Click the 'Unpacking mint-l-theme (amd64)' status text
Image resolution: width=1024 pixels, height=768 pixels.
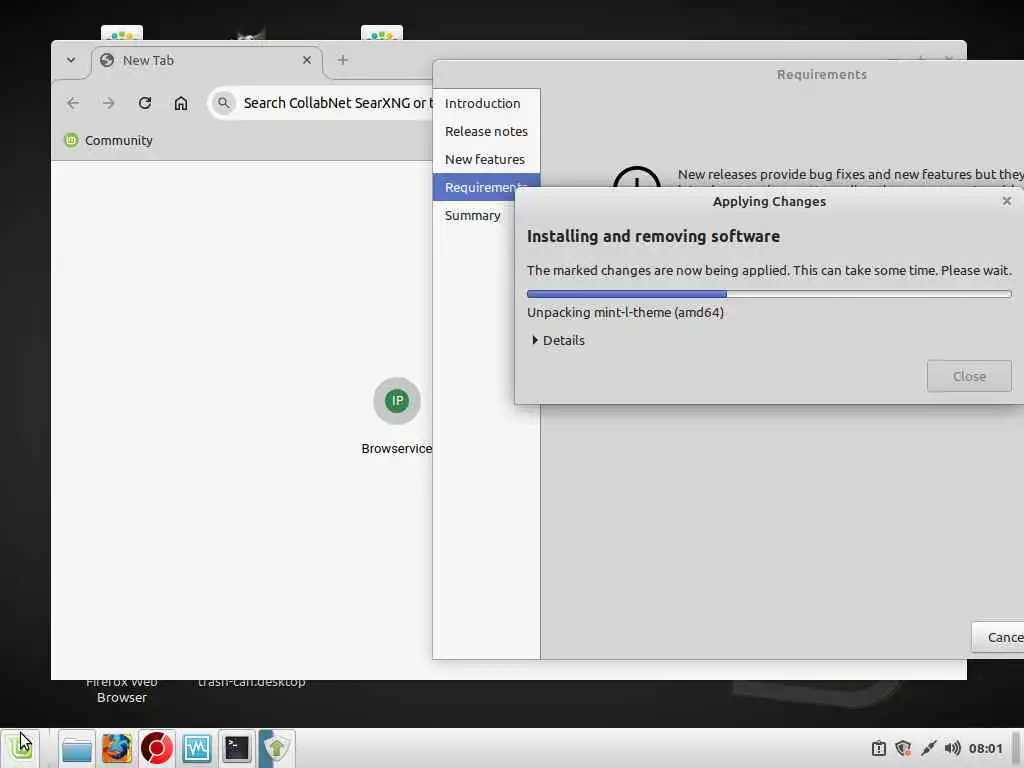coord(625,312)
